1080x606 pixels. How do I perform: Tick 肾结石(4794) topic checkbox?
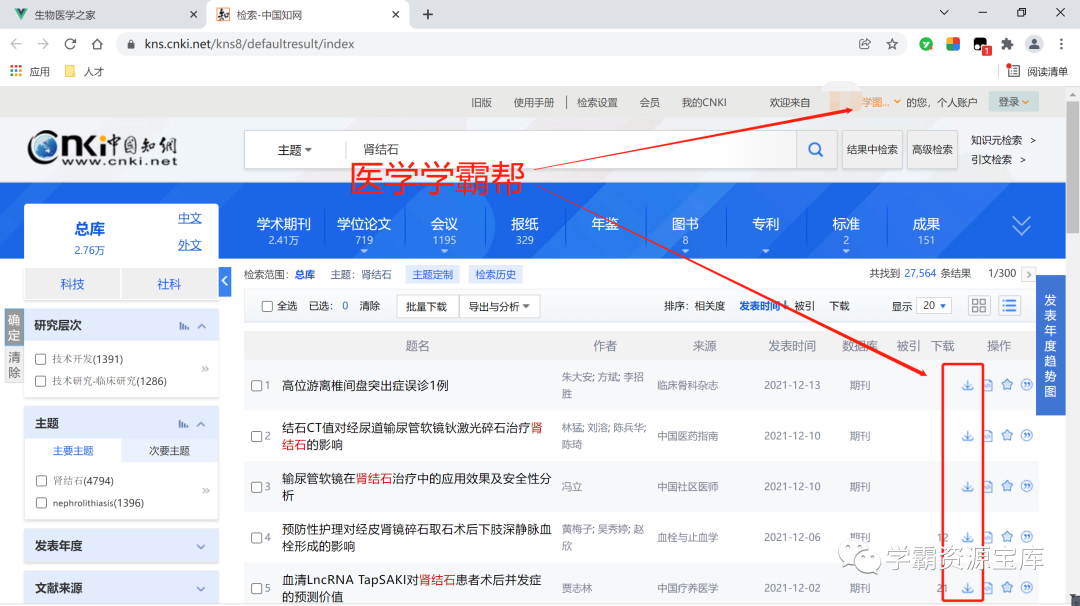[x=41, y=481]
